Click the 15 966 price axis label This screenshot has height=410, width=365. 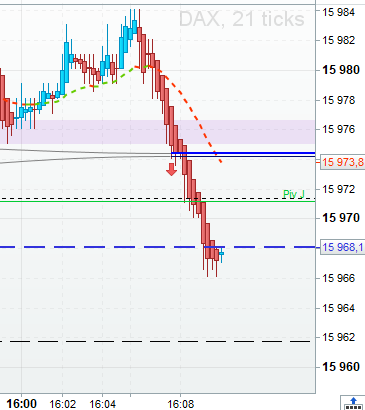coord(338,278)
